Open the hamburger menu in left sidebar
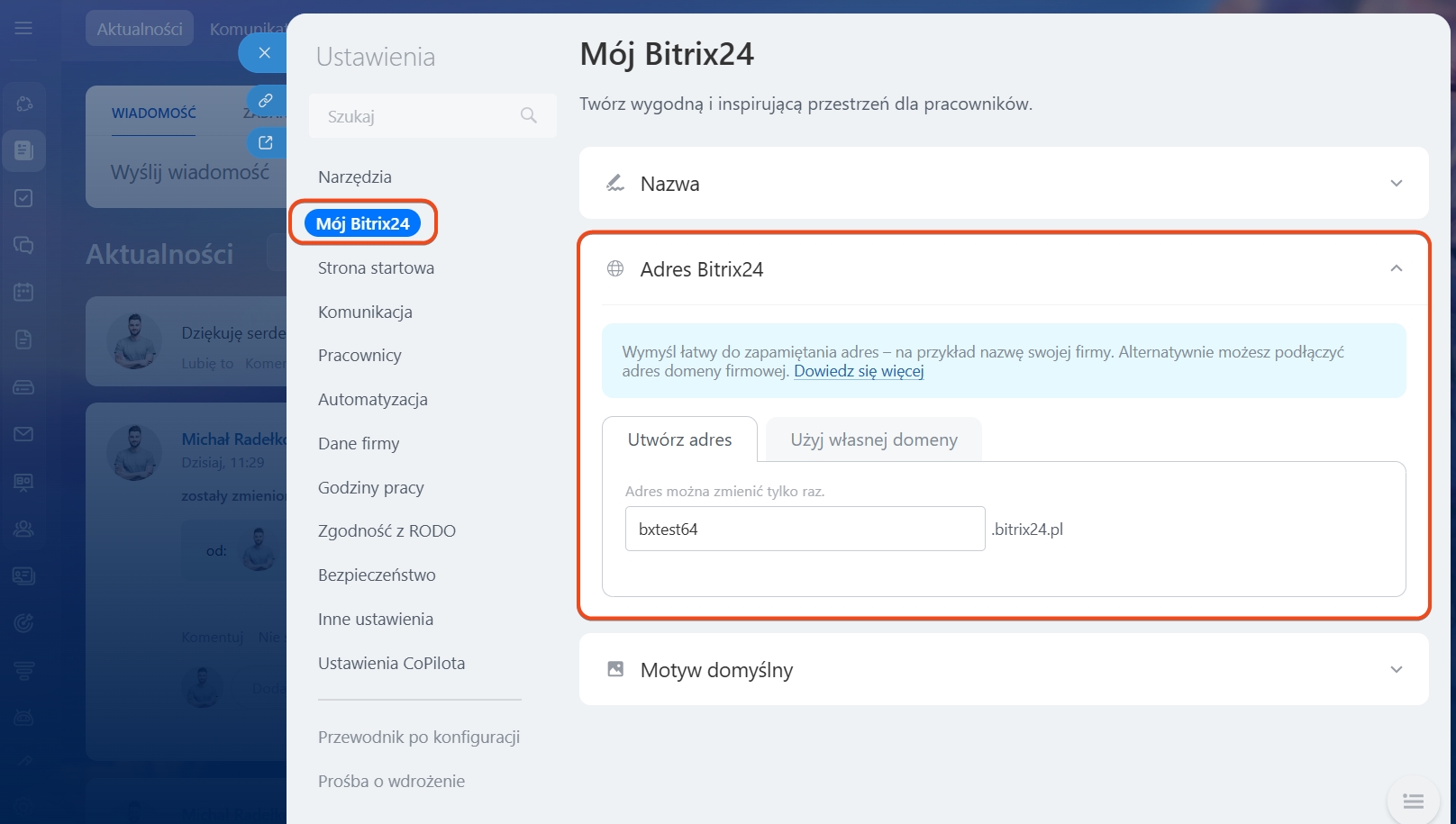The height and width of the screenshot is (824, 1456). (23, 29)
